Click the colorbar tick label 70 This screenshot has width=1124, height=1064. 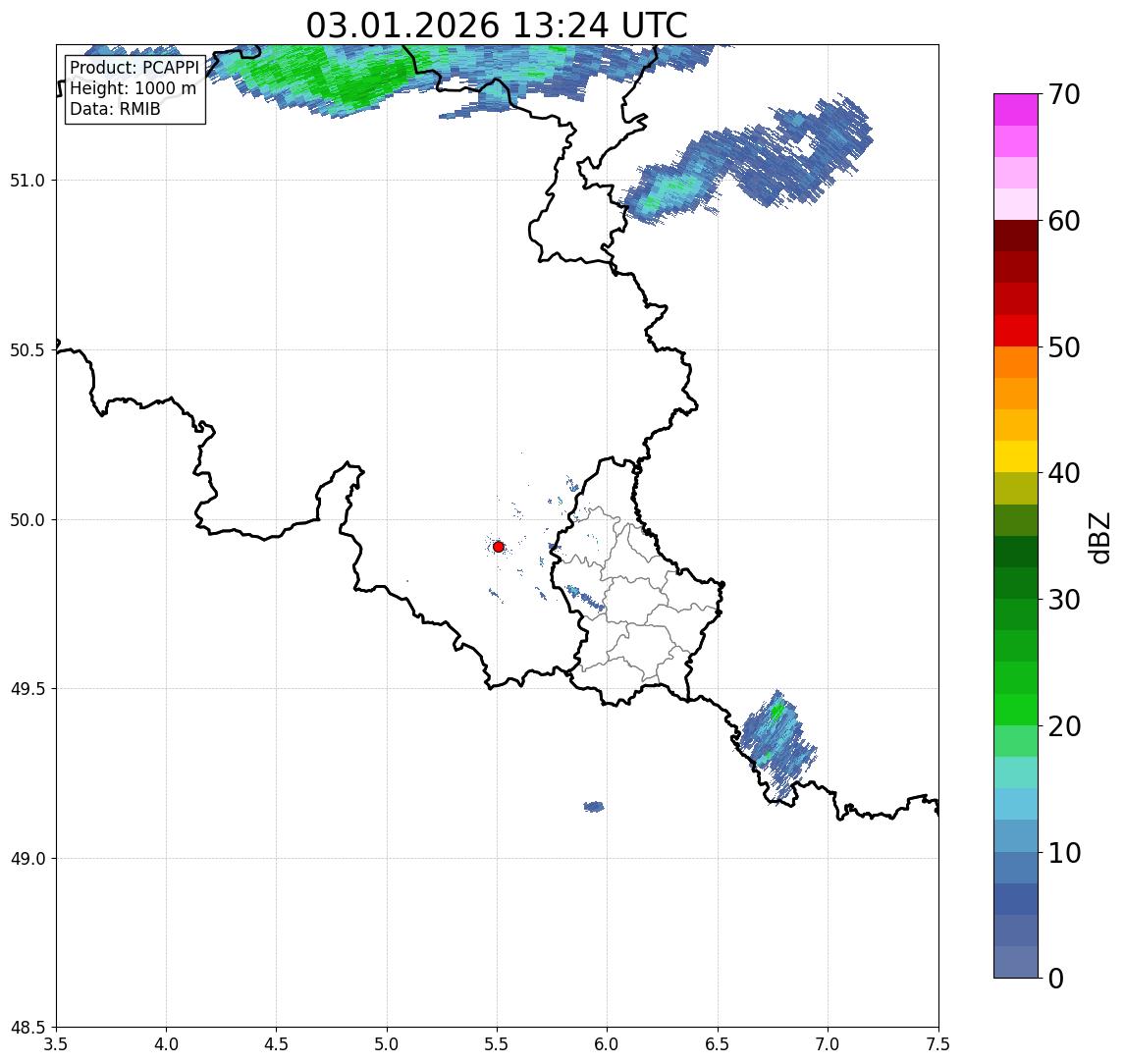(1064, 94)
